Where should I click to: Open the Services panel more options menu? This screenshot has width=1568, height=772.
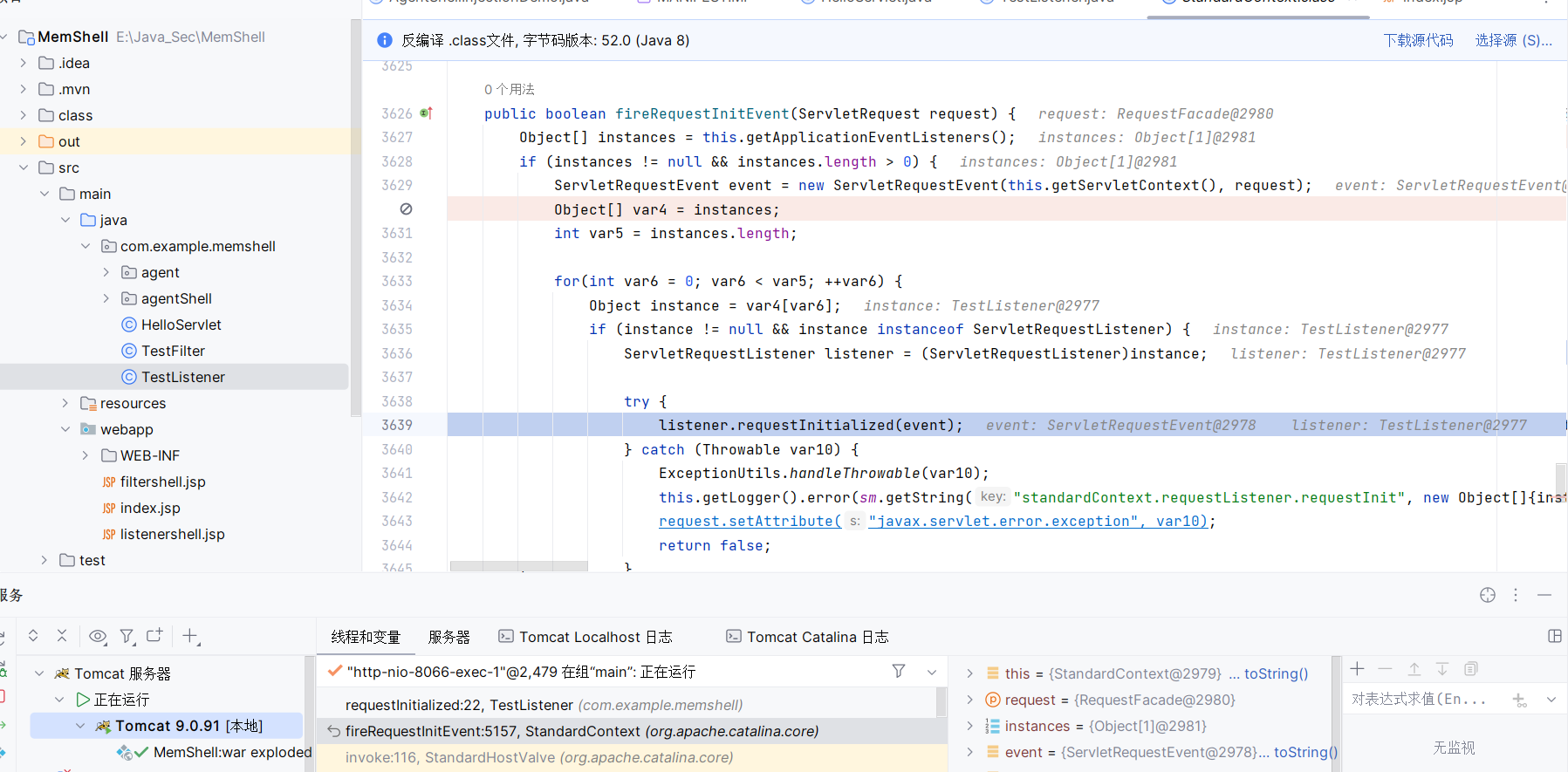click(x=1516, y=595)
